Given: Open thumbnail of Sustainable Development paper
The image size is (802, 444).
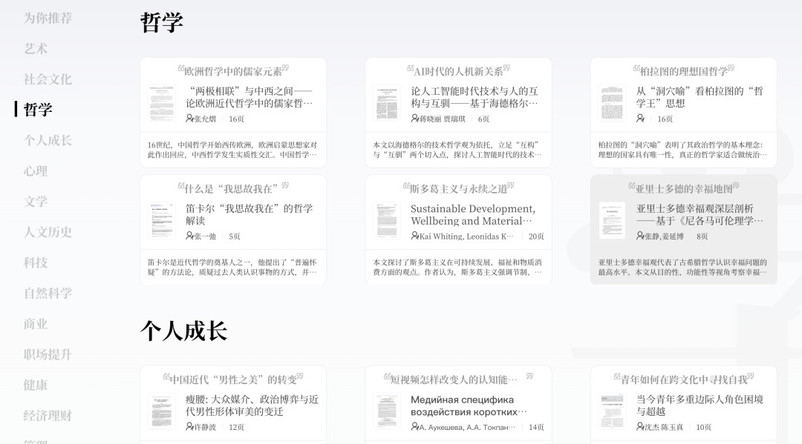Looking at the screenshot, I should point(386,220).
